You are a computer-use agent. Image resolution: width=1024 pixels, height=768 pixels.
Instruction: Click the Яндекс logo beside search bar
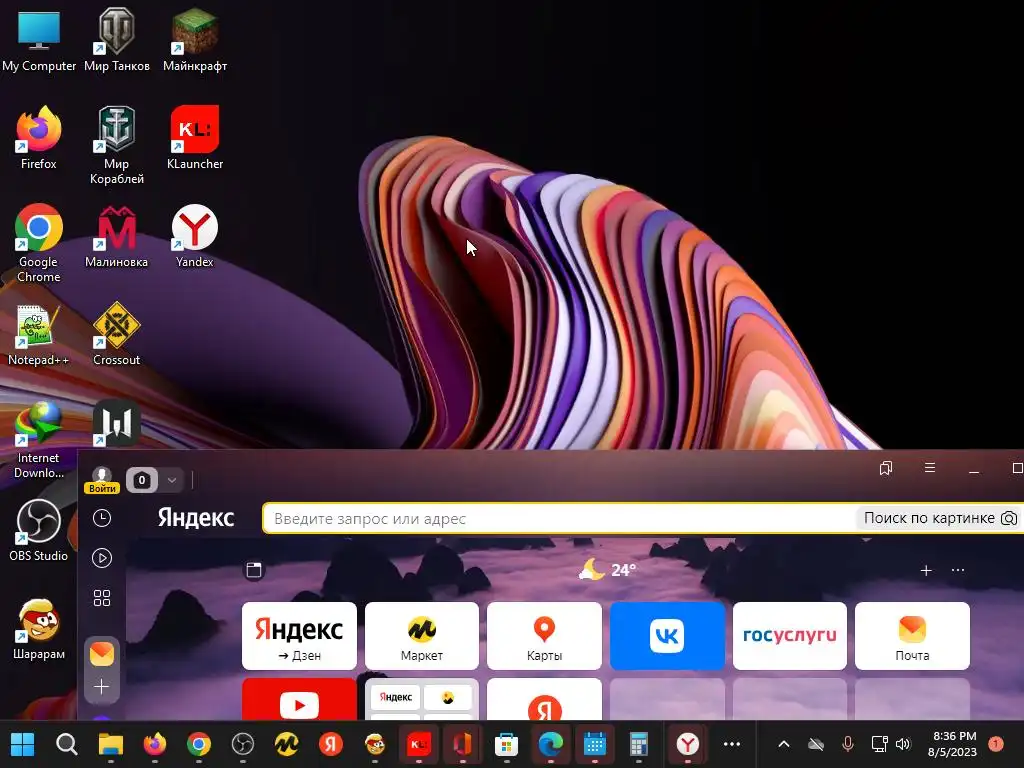[x=196, y=518]
